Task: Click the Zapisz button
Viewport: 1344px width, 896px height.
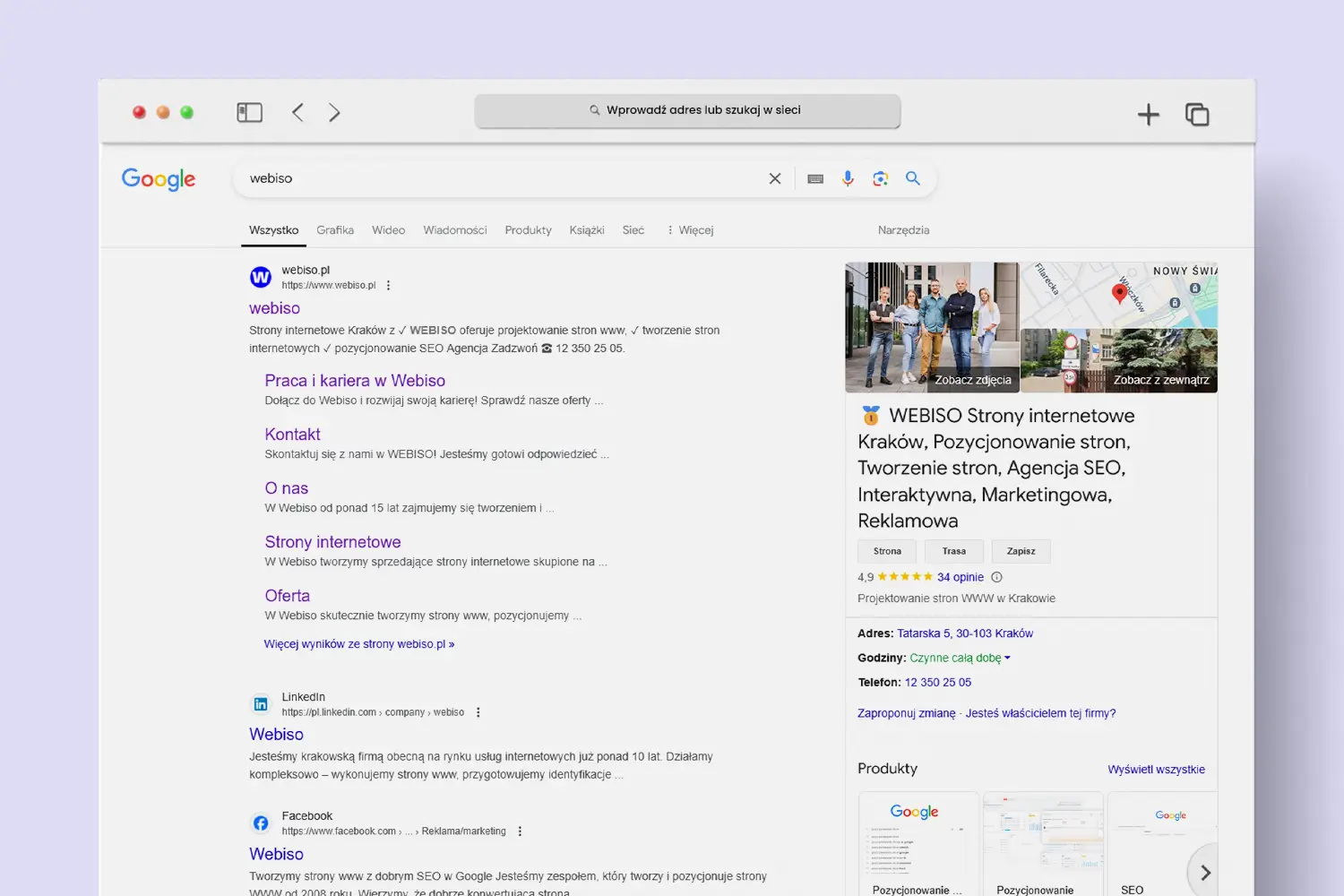Action: 1021,551
